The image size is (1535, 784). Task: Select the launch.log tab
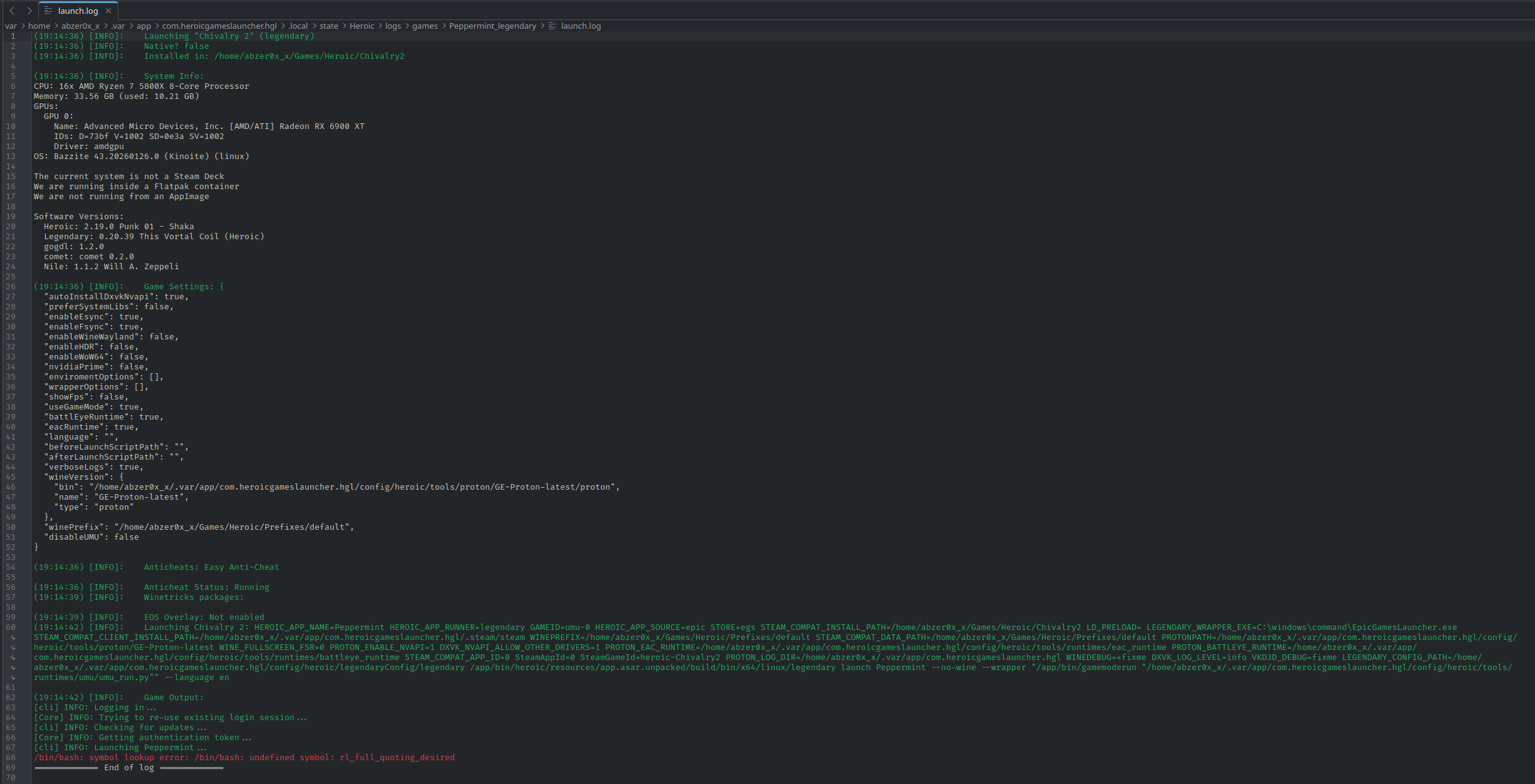point(78,11)
